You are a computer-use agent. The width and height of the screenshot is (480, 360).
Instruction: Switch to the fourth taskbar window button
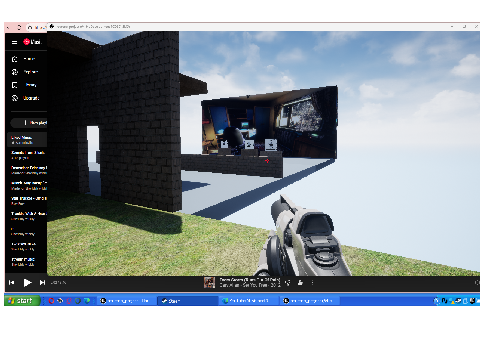tap(310, 301)
